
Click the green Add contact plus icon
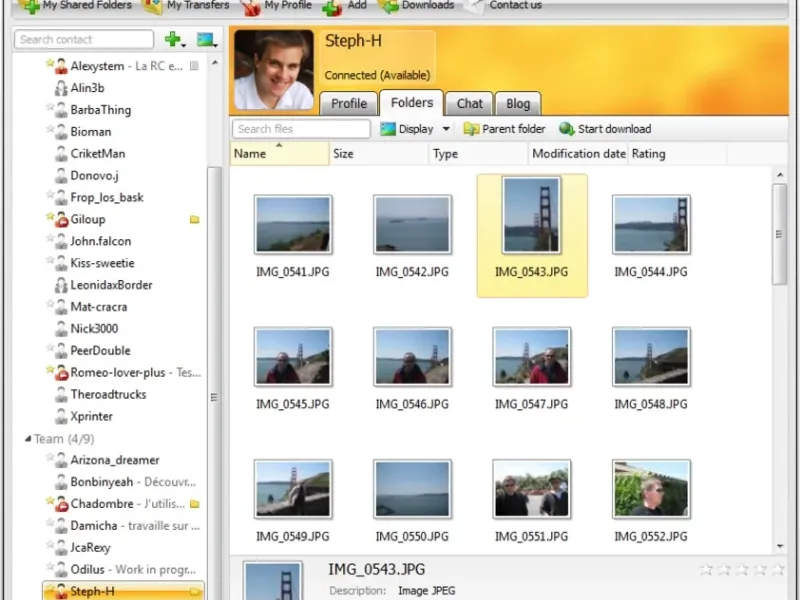(x=173, y=40)
